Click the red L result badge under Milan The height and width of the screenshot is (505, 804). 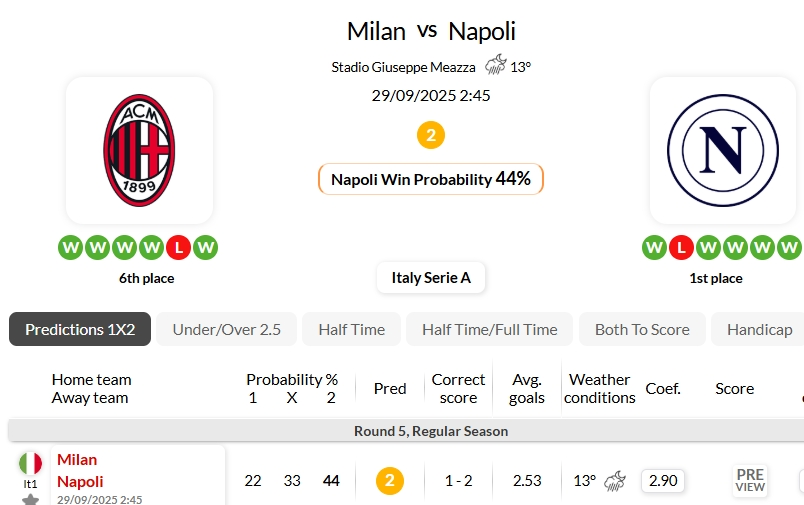point(179,247)
